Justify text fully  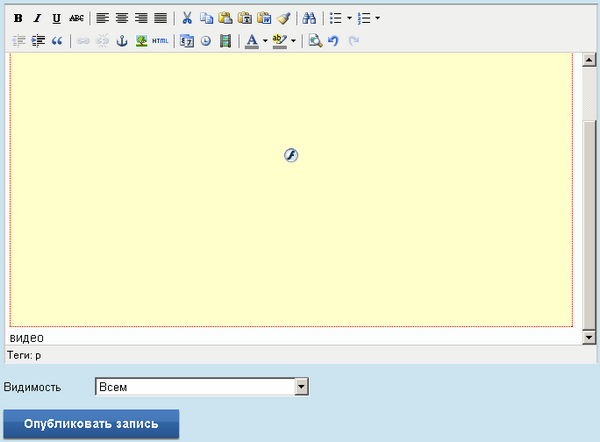(161, 18)
